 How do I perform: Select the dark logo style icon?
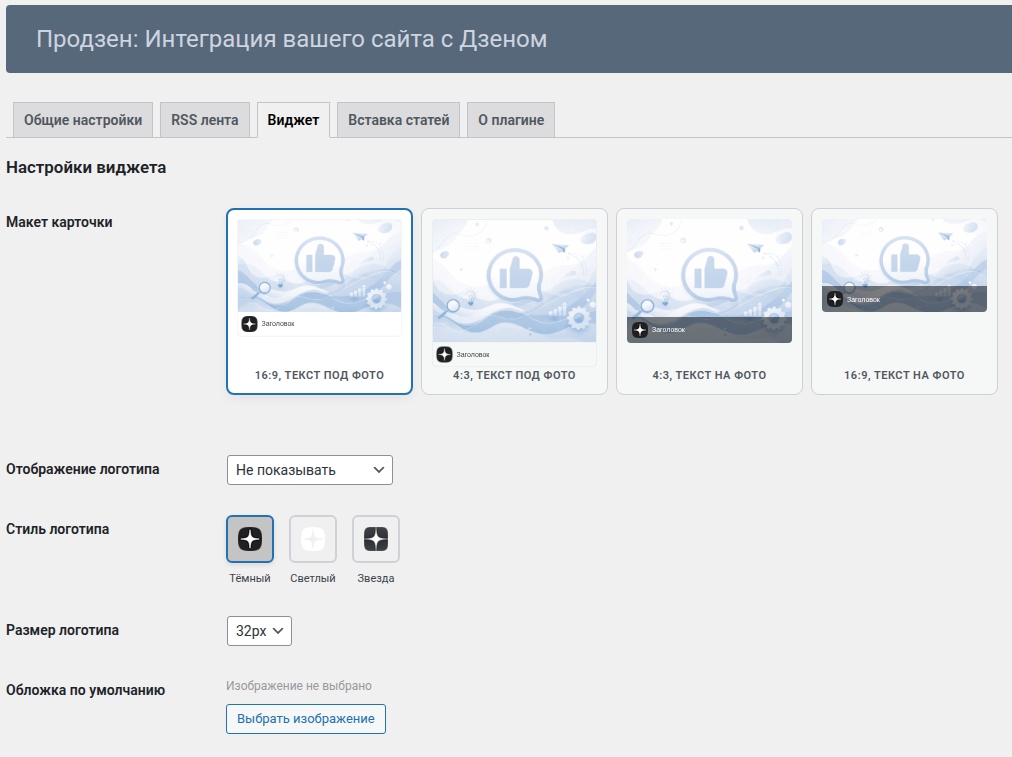coord(250,539)
